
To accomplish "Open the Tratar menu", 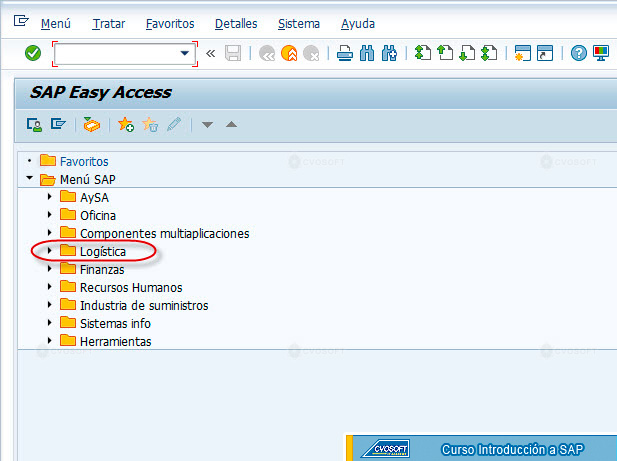I will (109, 24).
